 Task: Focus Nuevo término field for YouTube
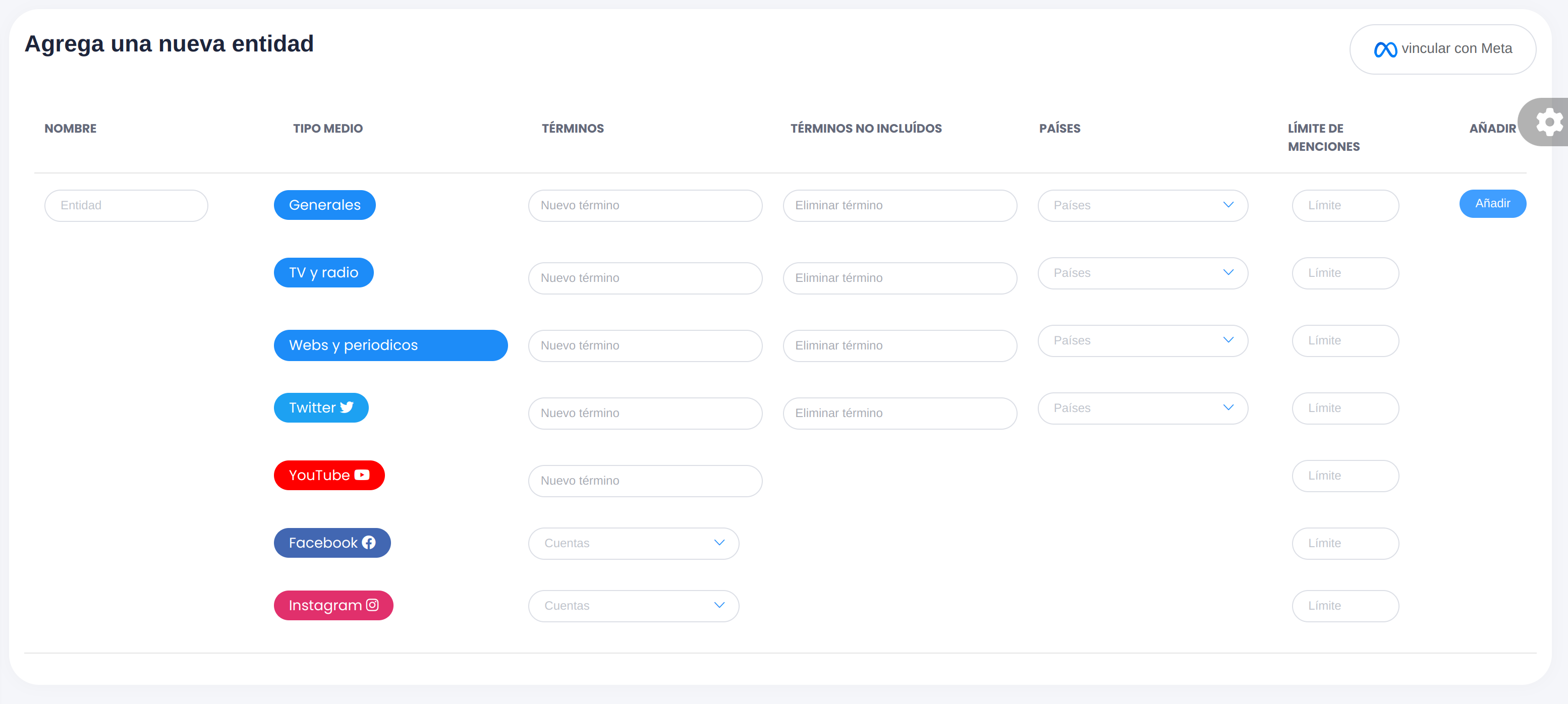tap(645, 481)
